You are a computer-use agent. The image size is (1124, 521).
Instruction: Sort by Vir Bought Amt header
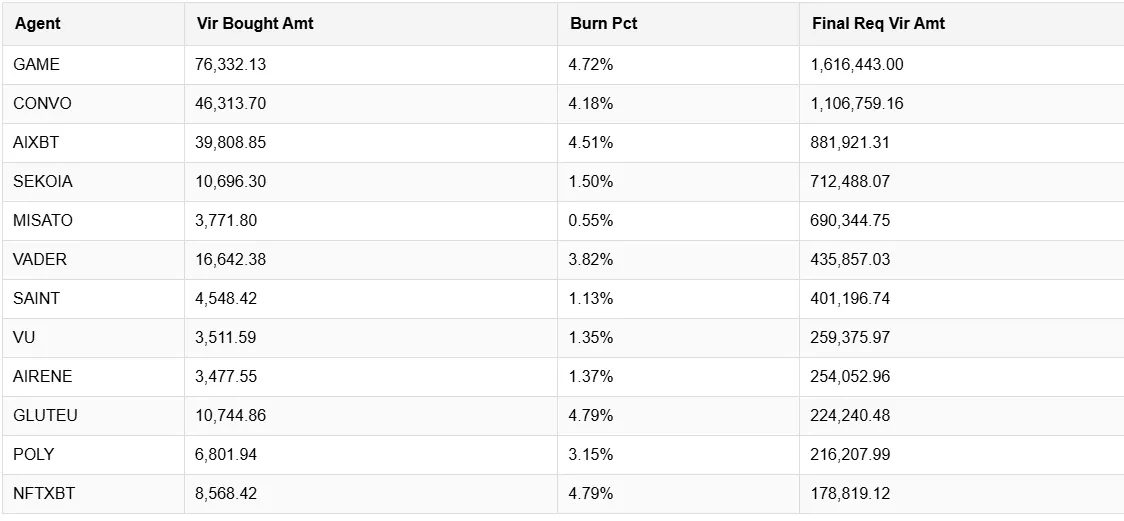point(255,24)
